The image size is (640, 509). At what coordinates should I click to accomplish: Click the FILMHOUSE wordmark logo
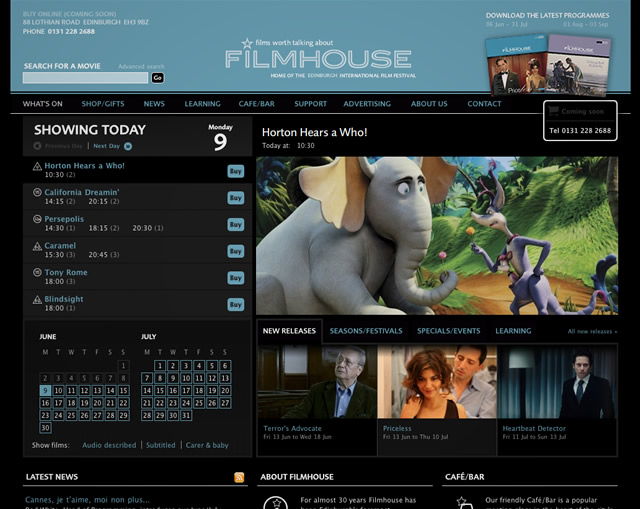(318, 59)
